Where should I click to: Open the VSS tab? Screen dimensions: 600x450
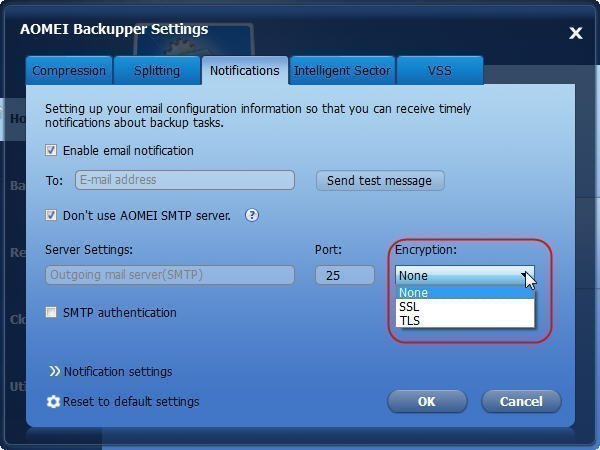point(440,71)
